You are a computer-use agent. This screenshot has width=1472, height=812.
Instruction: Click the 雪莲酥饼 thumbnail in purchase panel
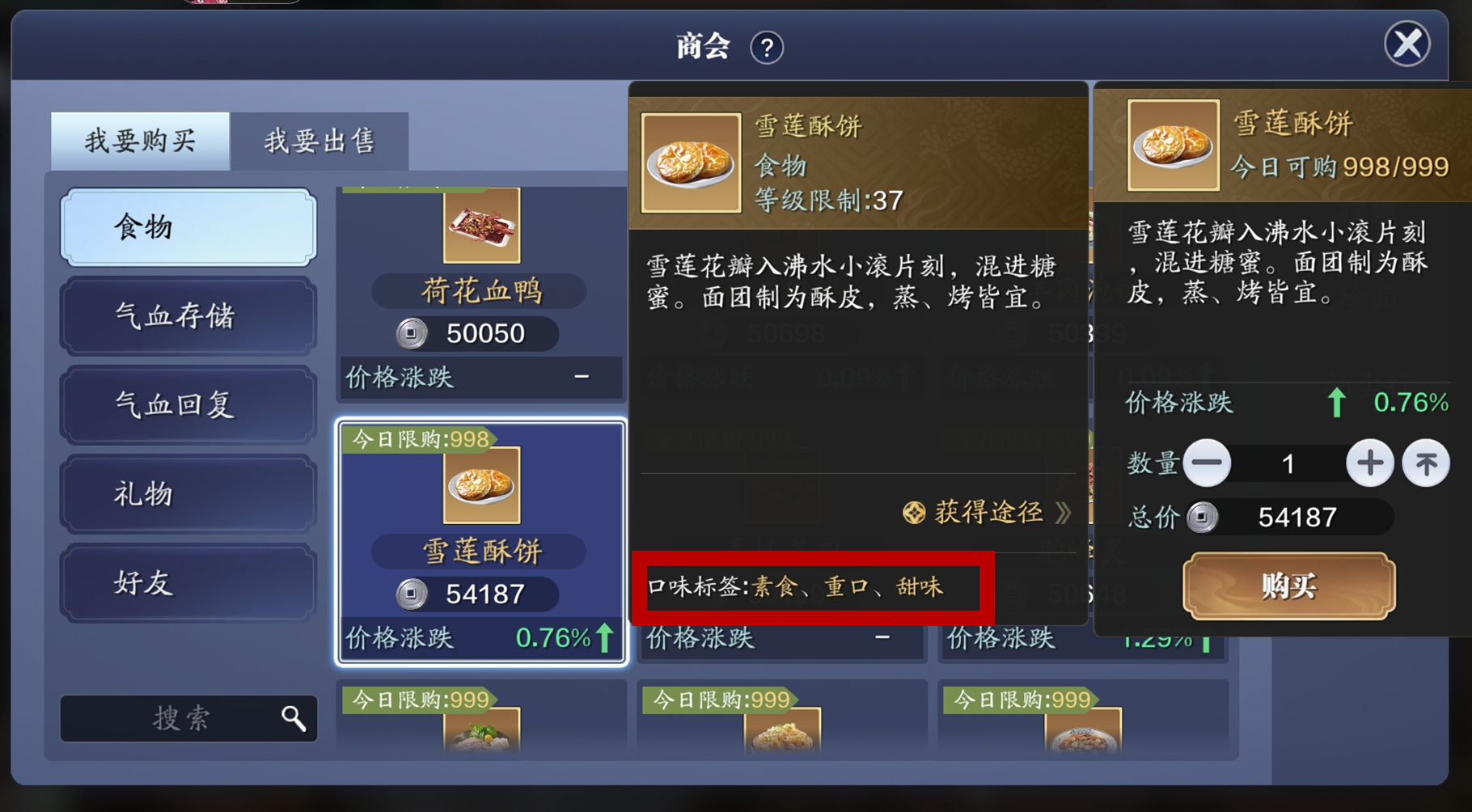tap(1173, 145)
